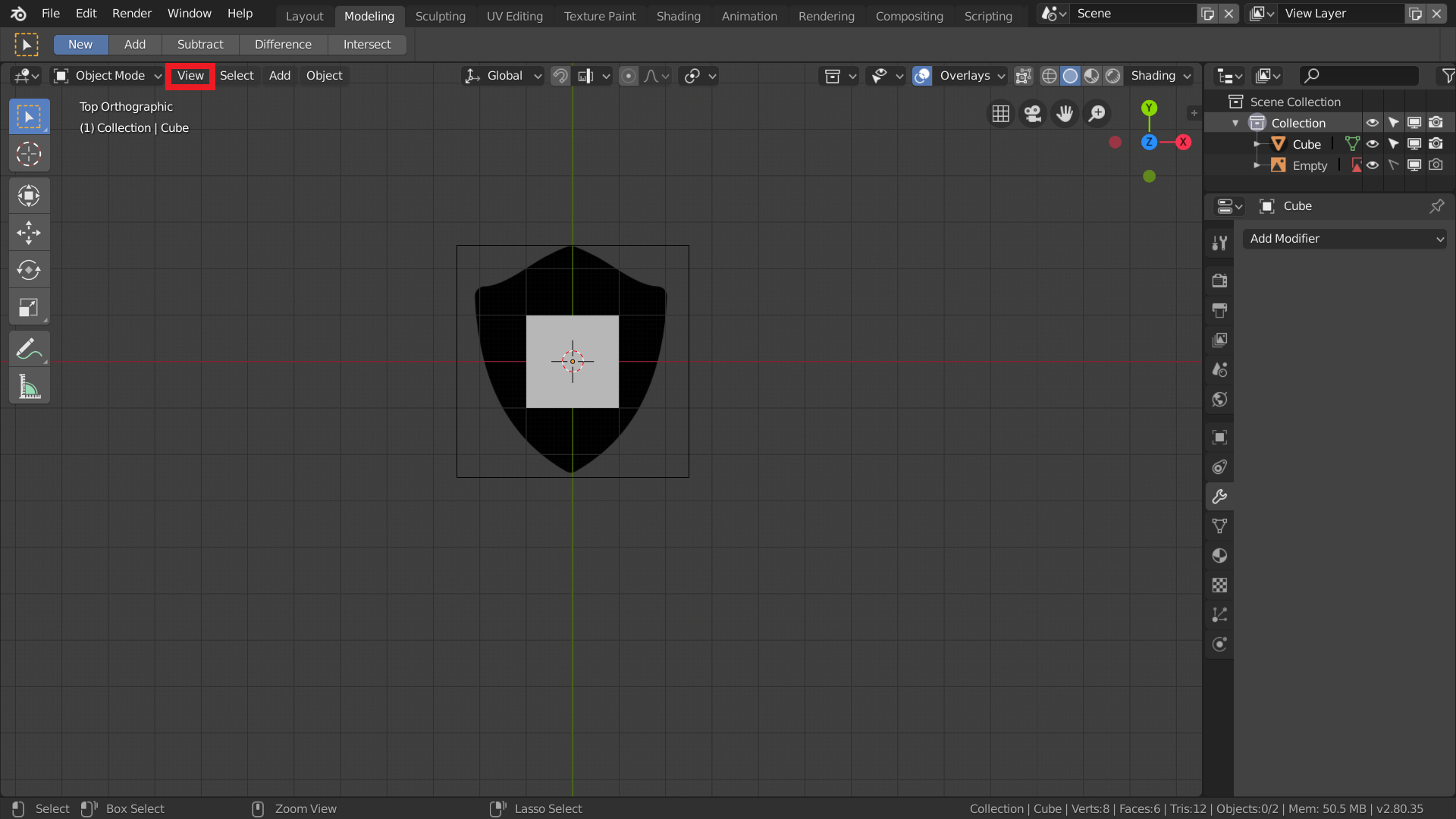
Task: Open the Tool properties tab
Action: 1219,243
